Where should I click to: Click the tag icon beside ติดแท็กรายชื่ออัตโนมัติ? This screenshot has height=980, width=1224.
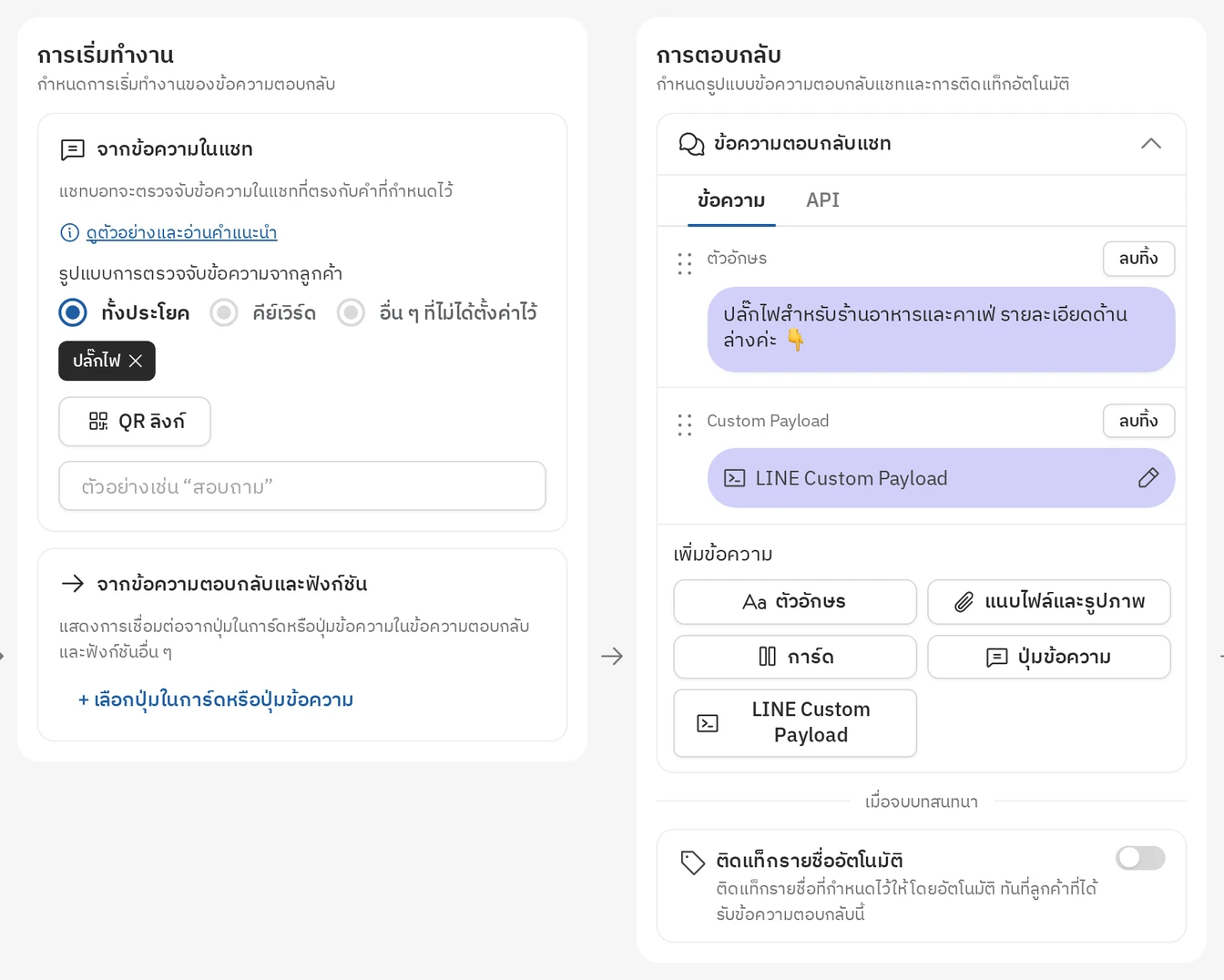[x=692, y=863]
